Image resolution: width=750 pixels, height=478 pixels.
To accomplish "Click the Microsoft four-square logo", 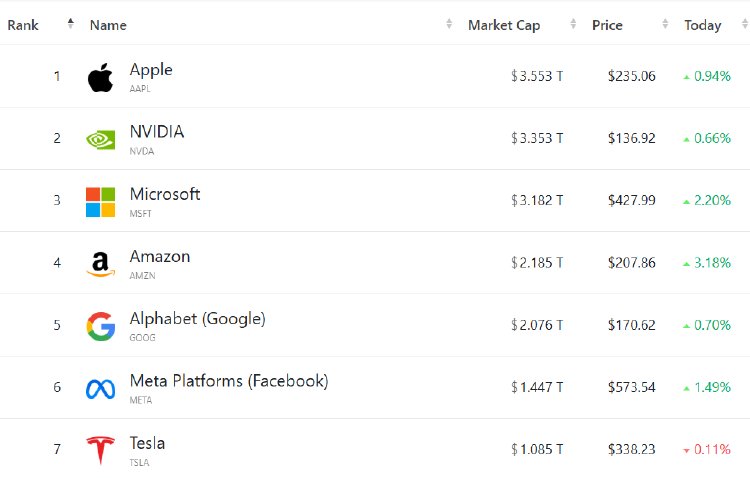I will (x=100, y=202).
